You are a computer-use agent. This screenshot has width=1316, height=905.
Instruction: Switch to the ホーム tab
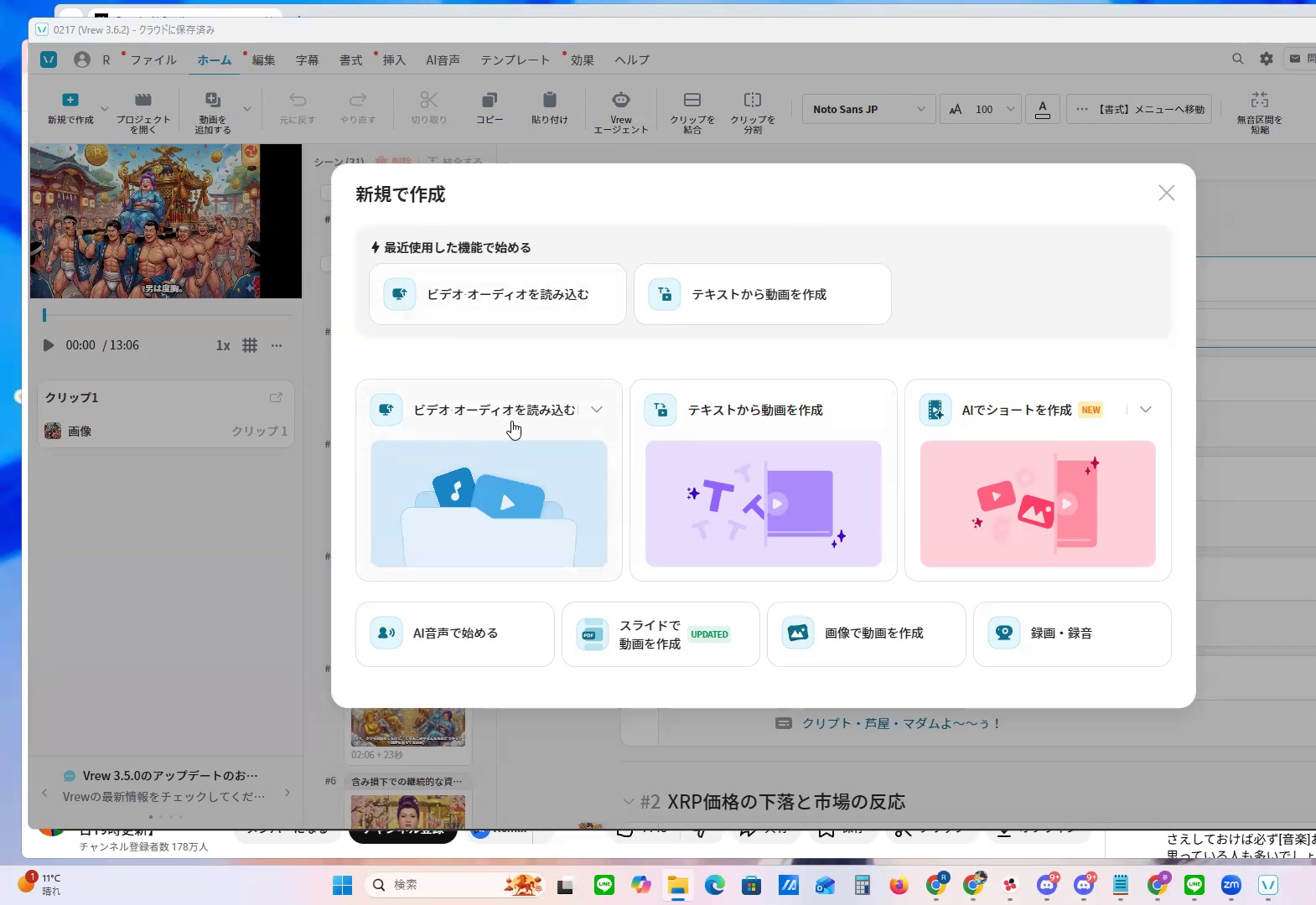[x=215, y=60]
